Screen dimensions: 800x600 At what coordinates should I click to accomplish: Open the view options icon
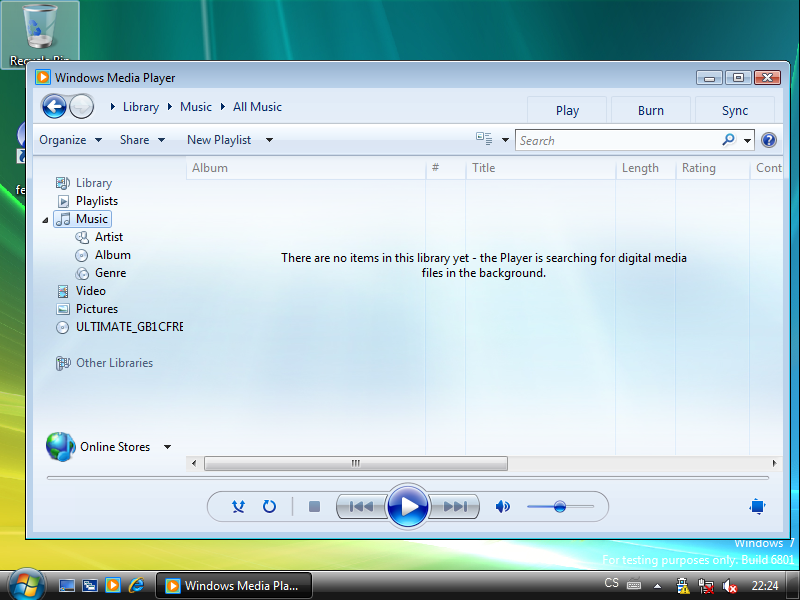[484, 139]
